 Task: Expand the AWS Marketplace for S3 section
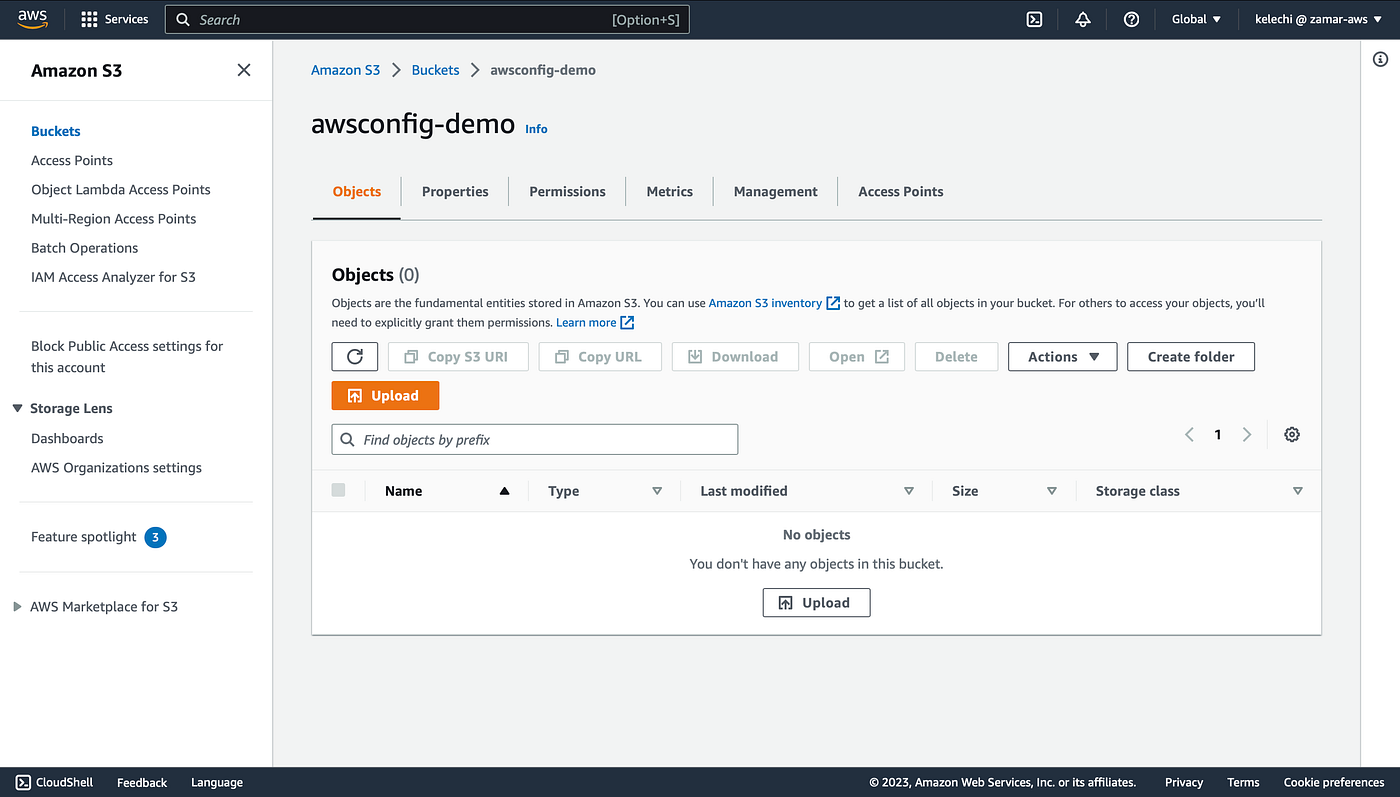(16, 606)
